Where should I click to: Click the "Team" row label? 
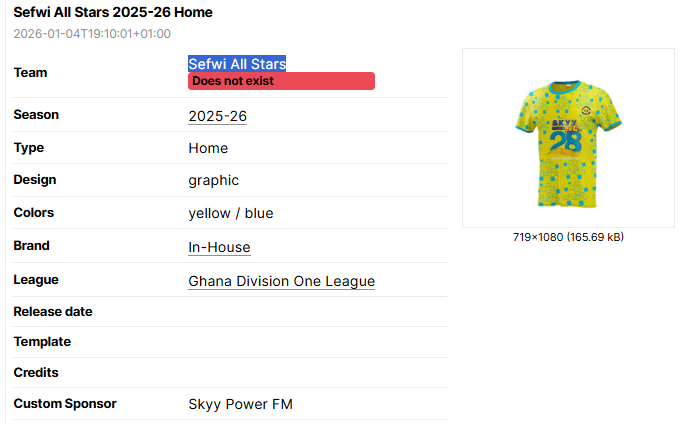30,73
